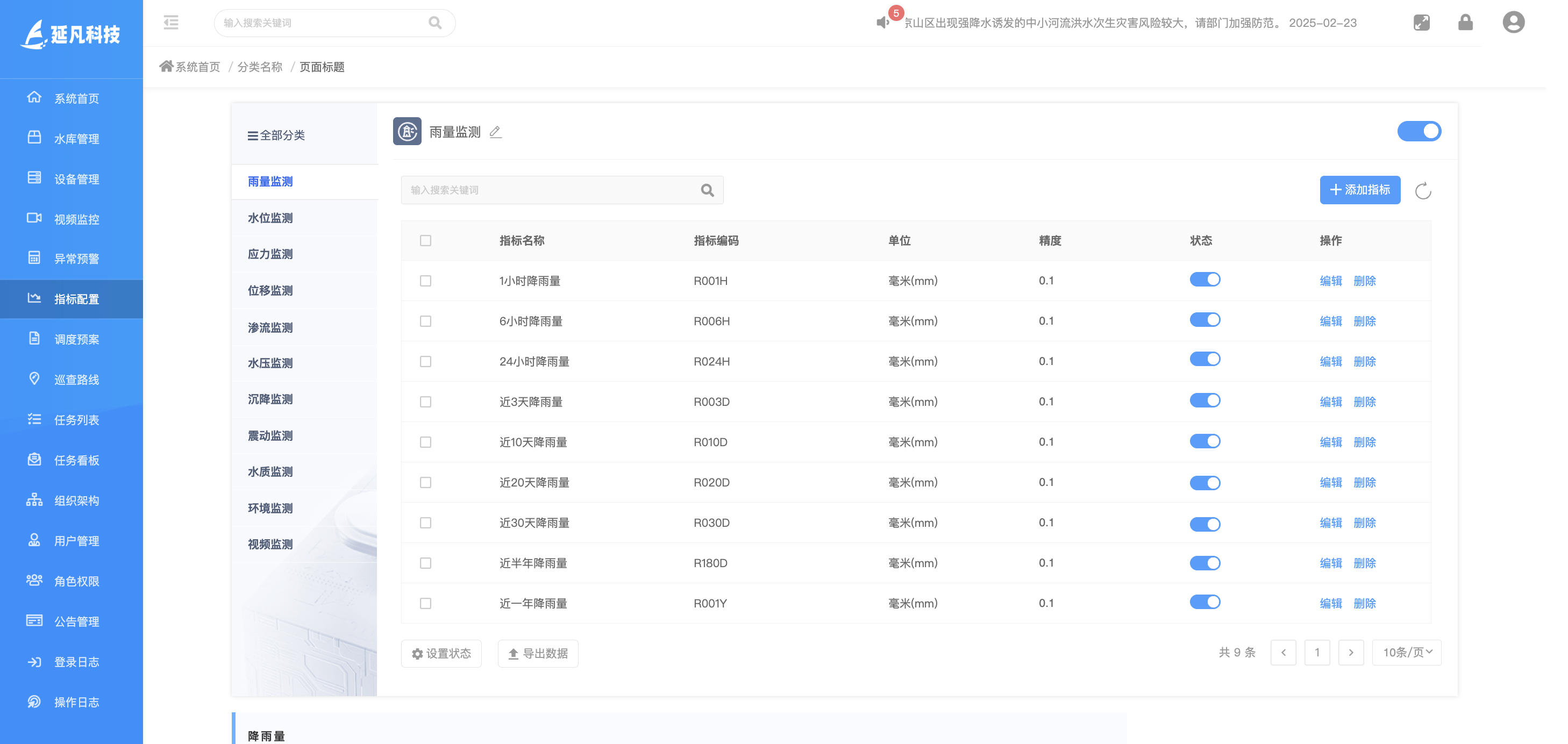Screen dimensions: 1568x744
Task: Open the 10条/页 page size dropdown
Action: coord(1407,652)
